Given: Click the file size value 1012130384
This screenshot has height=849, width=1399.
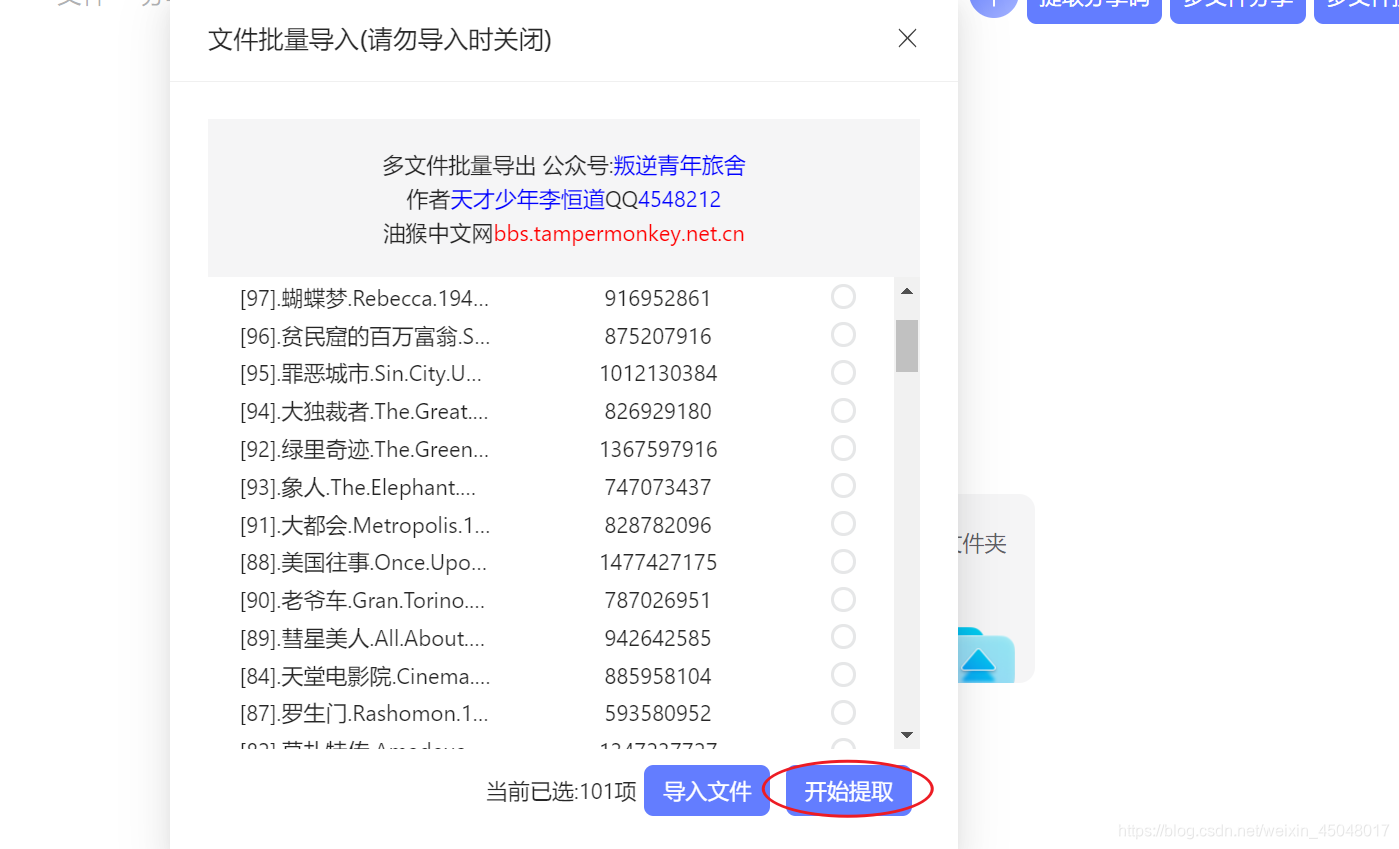Looking at the screenshot, I should click(658, 374).
